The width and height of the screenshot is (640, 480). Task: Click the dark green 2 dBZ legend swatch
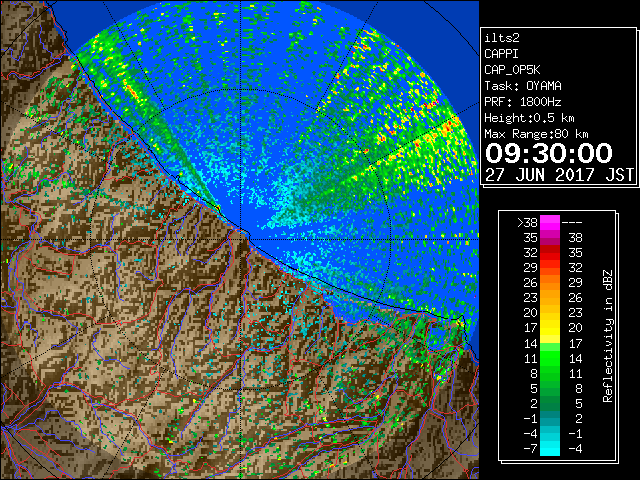(x=550, y=403)
